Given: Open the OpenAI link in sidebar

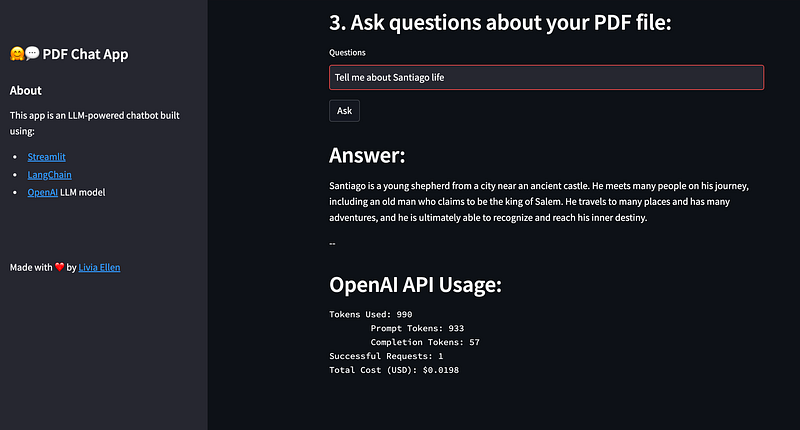Looking at the screenshot, I should pyautogui.click(x=42, y=192).
